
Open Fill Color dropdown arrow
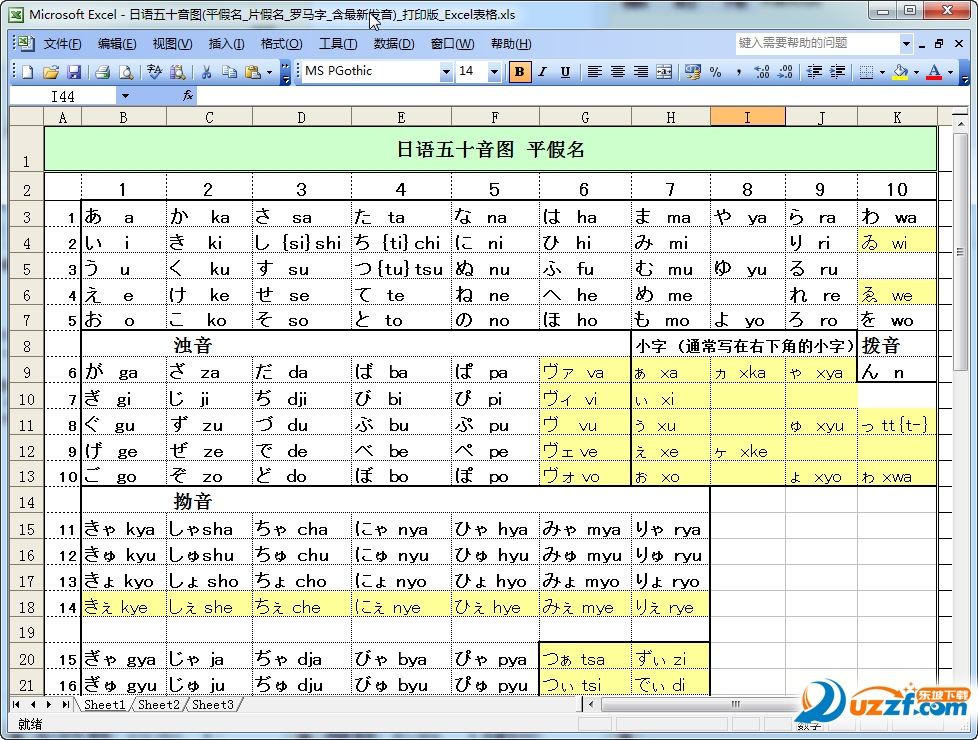click(x=916, y=72)
